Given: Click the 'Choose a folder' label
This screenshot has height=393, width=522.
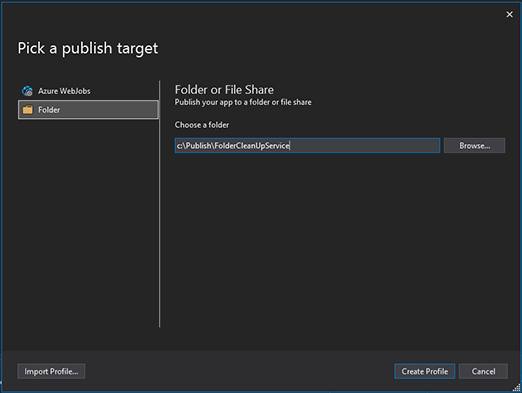Looking at the screenshot, I should coord(202,125).
